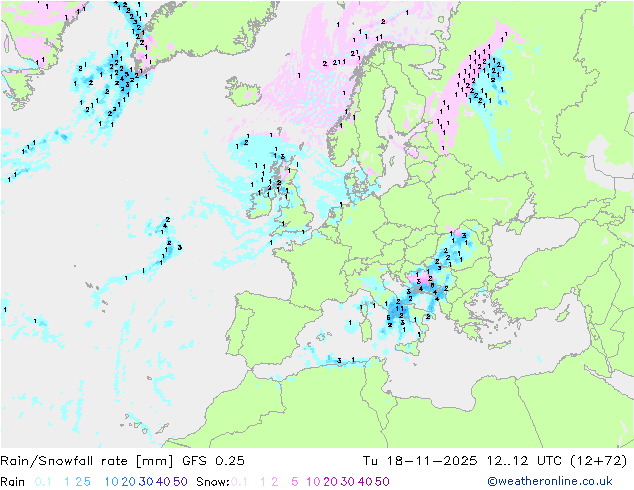Select the date text '18-11-2025'
The height and width of the screenshot is (490, 634).
(432, 461)
